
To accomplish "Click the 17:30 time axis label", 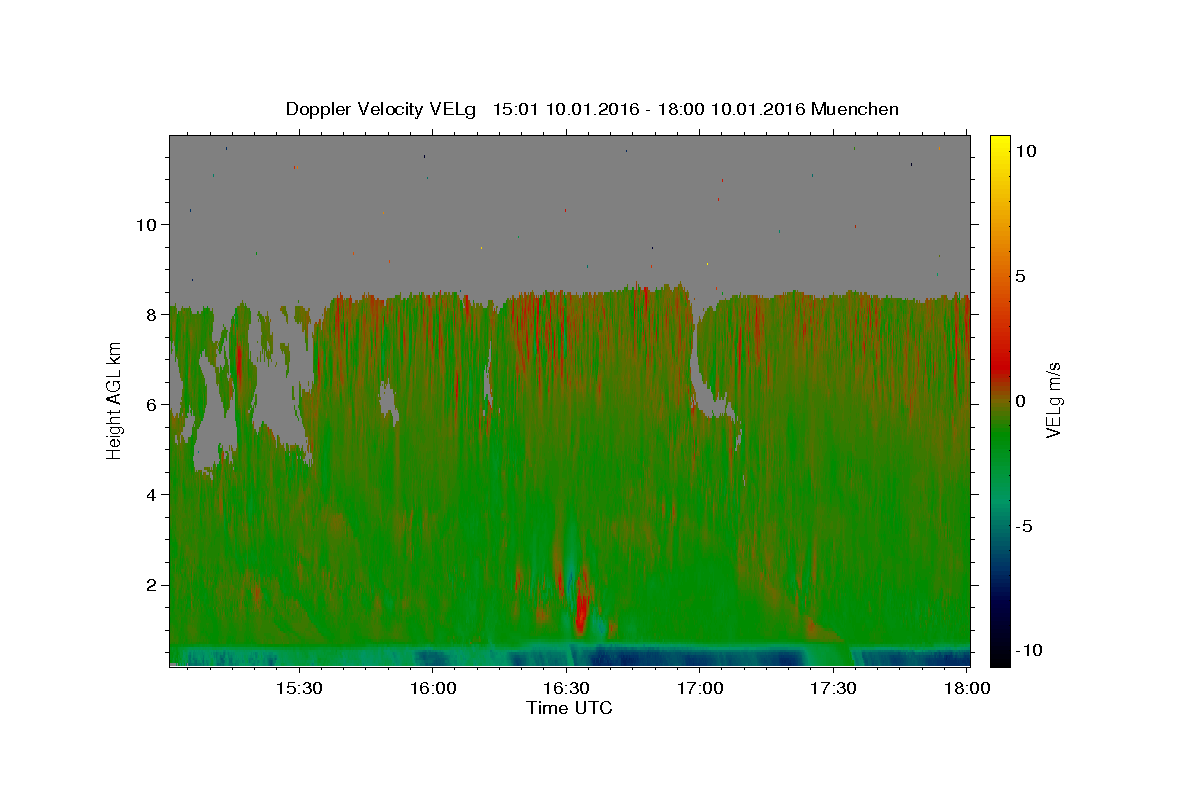I will point(834,689).
